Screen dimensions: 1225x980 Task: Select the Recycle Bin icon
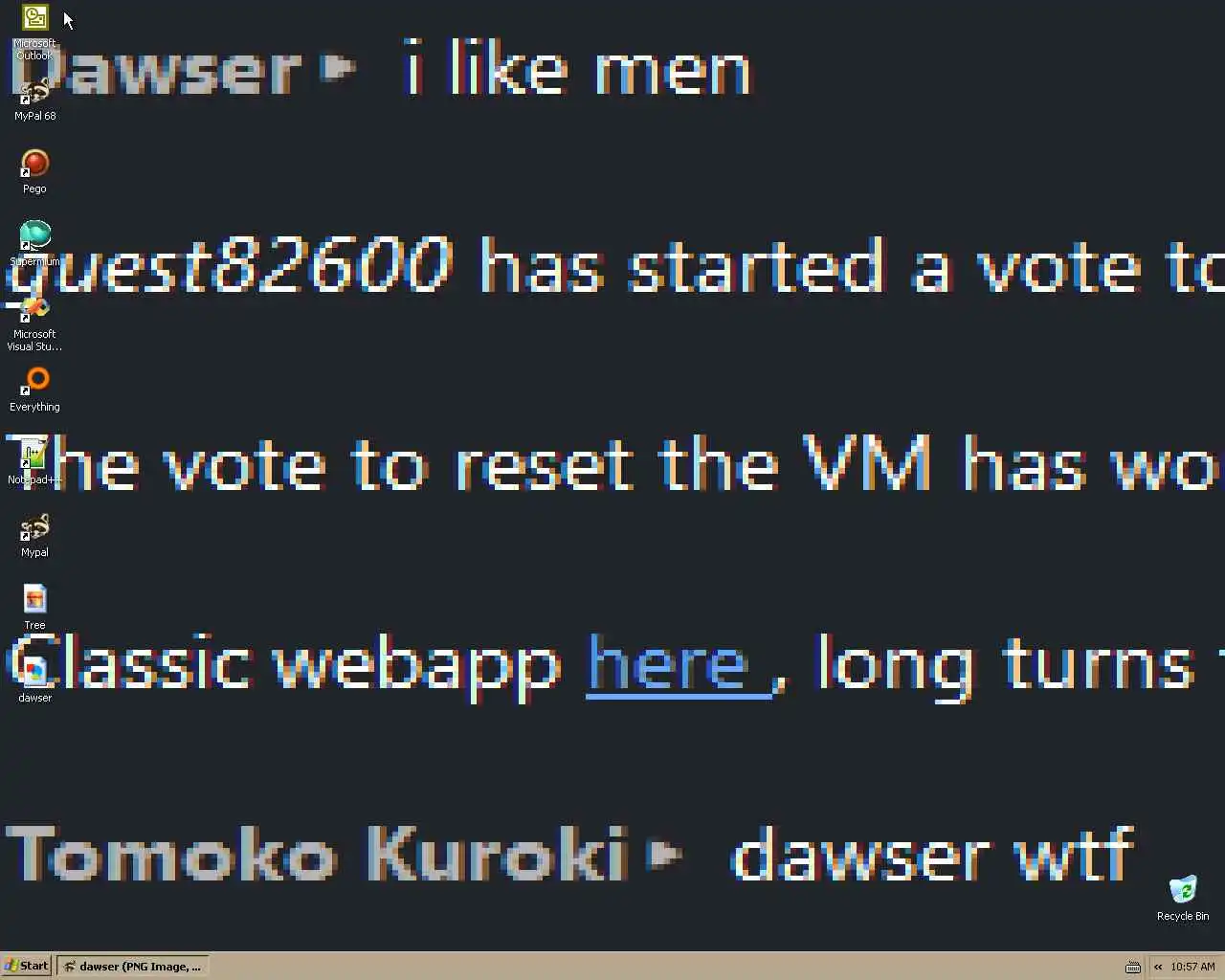[1183, 898]
